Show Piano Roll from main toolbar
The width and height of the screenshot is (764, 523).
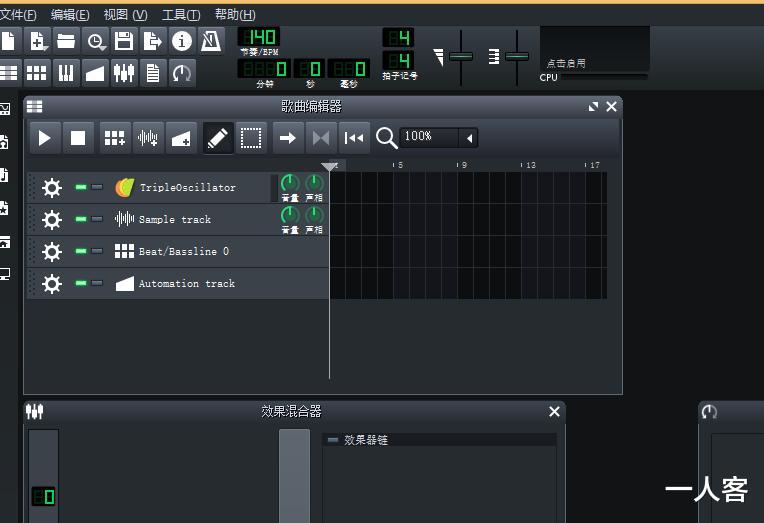pos(66,73)
